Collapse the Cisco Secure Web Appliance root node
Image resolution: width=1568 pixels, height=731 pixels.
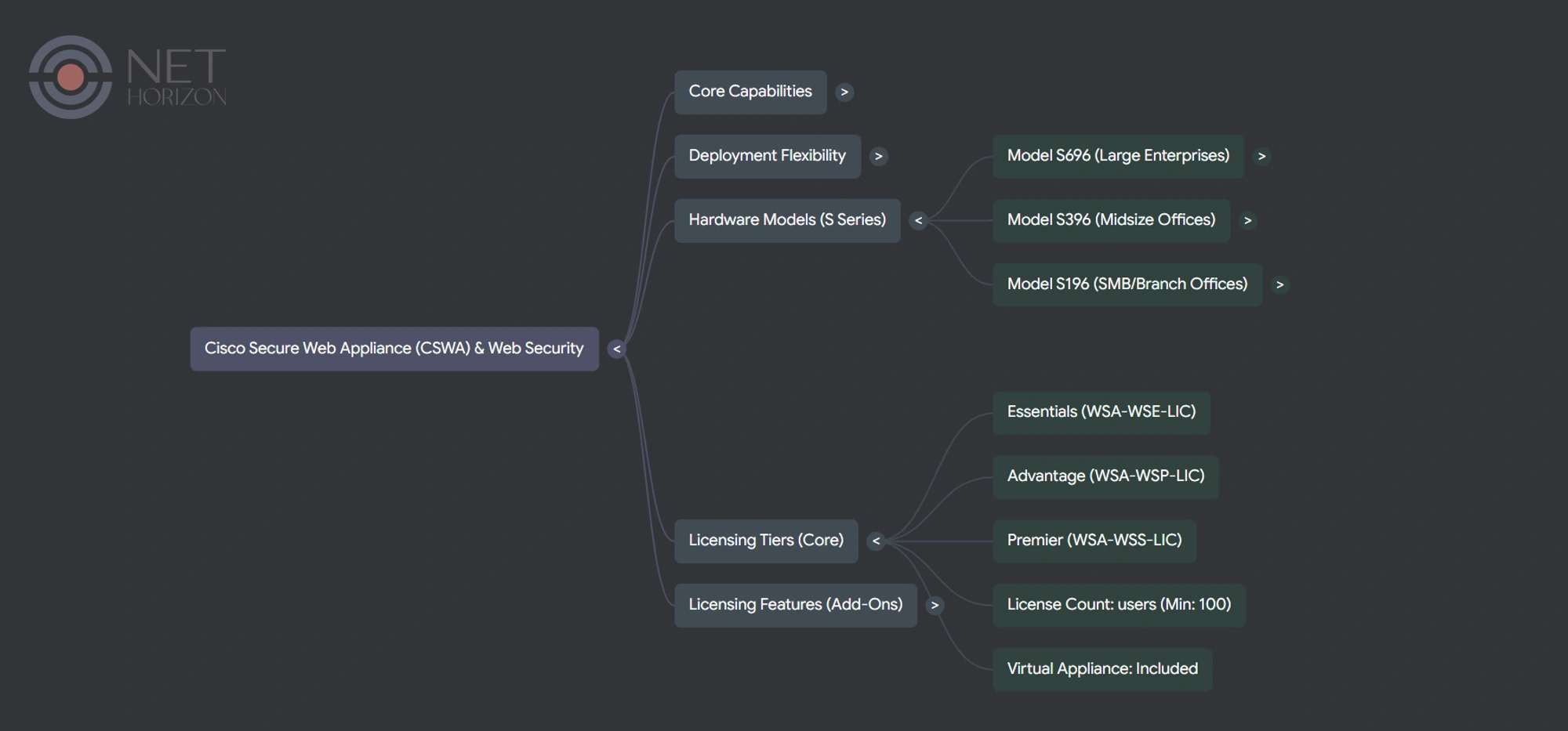617,349
